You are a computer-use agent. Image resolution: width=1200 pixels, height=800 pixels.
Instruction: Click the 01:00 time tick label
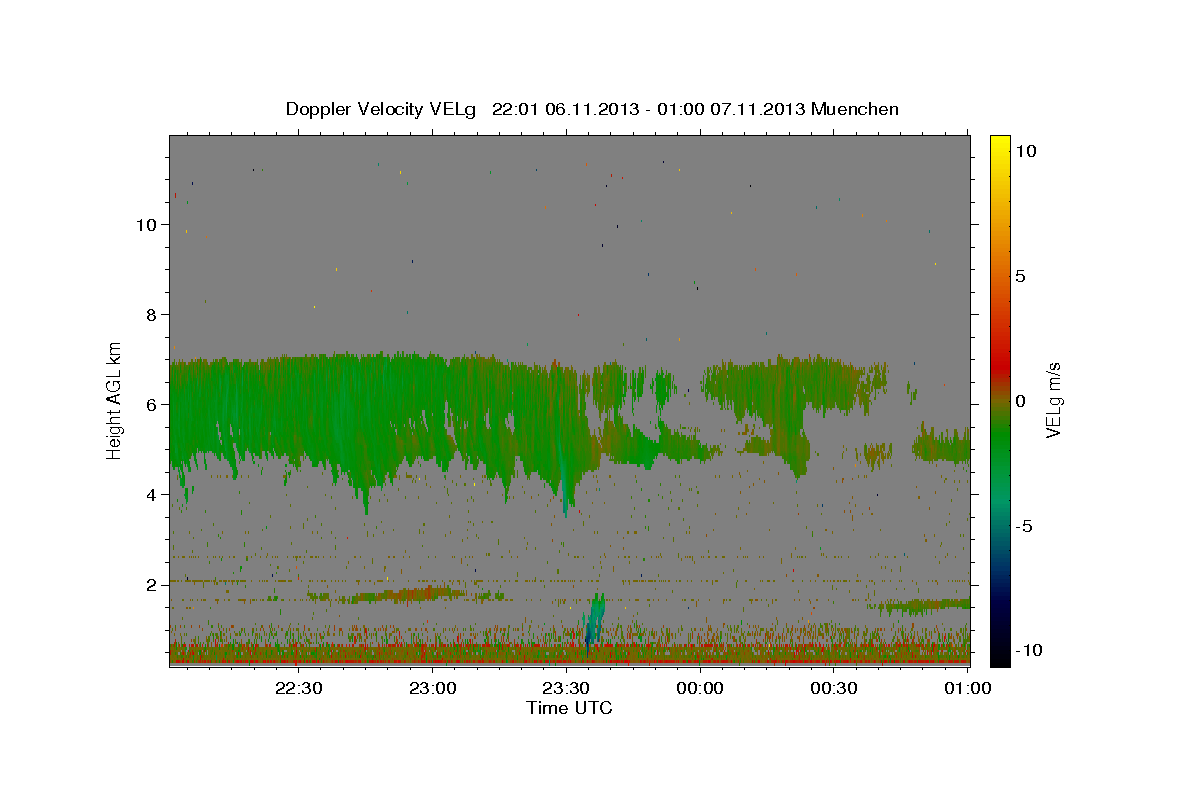click(x=968, y=688)
